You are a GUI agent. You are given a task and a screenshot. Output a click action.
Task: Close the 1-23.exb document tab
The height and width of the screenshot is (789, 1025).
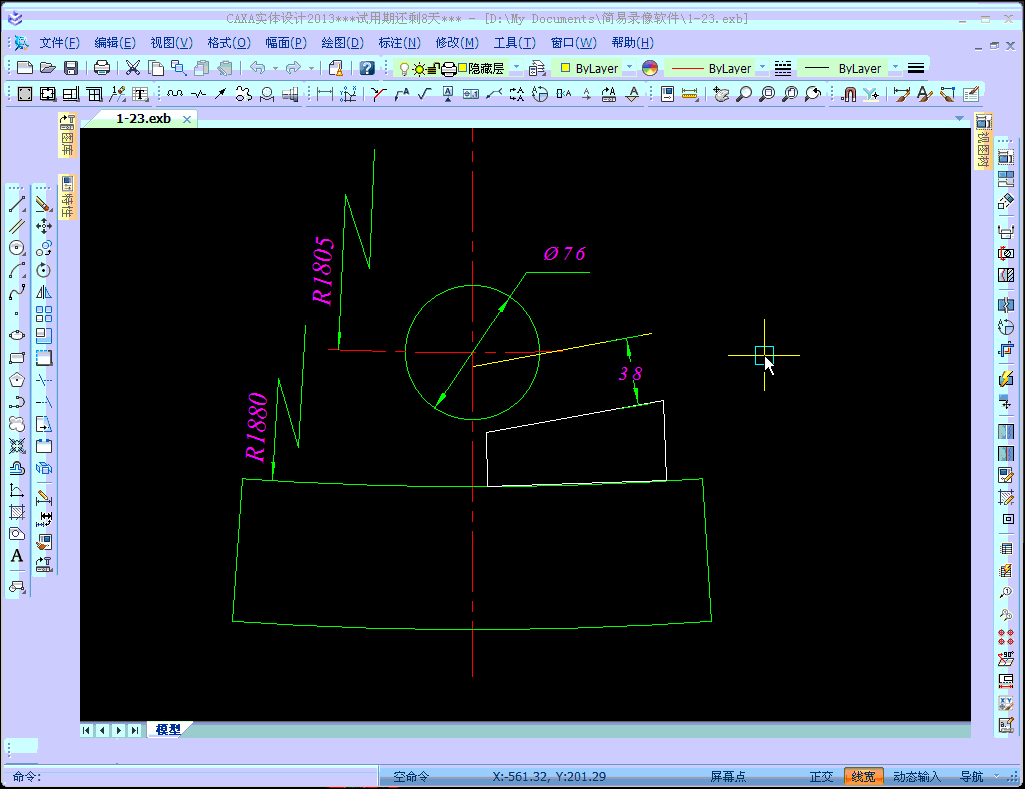click(x=186, y=119)
